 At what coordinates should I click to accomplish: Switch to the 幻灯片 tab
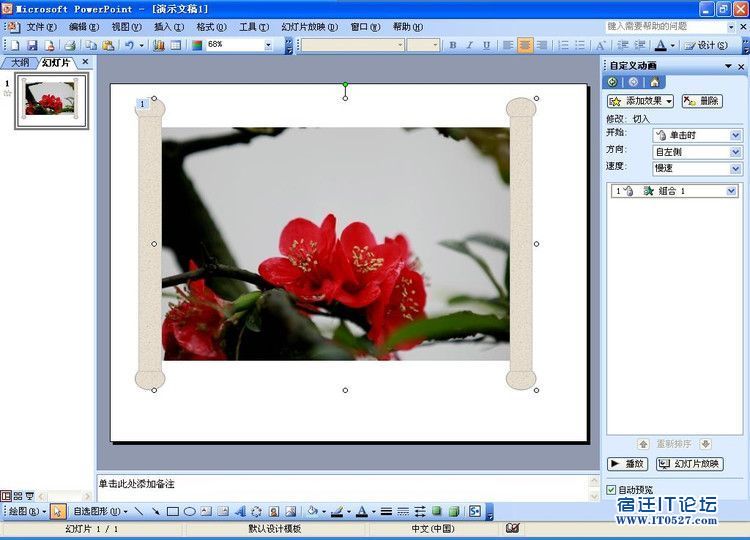[x=55, y=62]
